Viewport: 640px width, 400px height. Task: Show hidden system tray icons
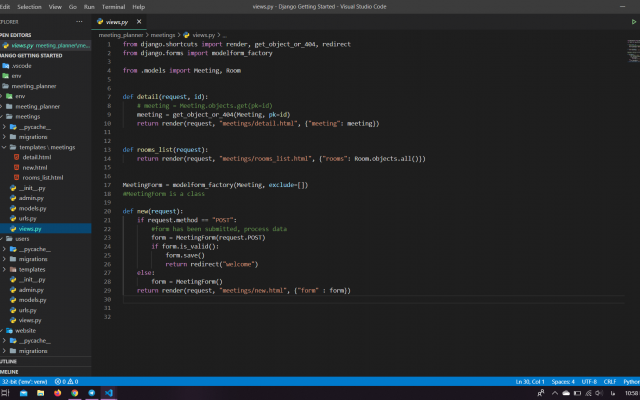click(555, 393)
